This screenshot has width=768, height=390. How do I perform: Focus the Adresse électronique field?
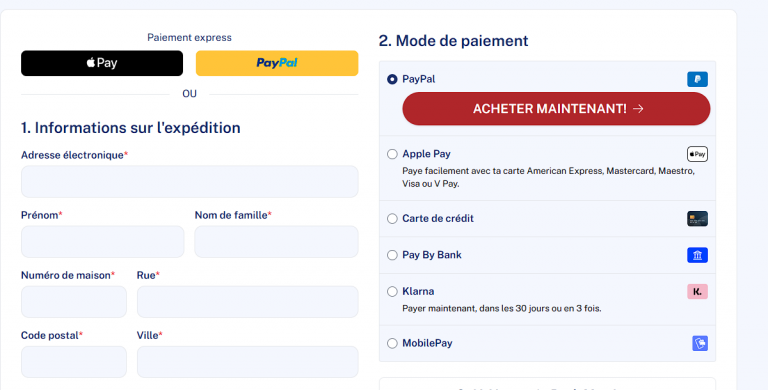pyautogui.click(x=190, y=182)
